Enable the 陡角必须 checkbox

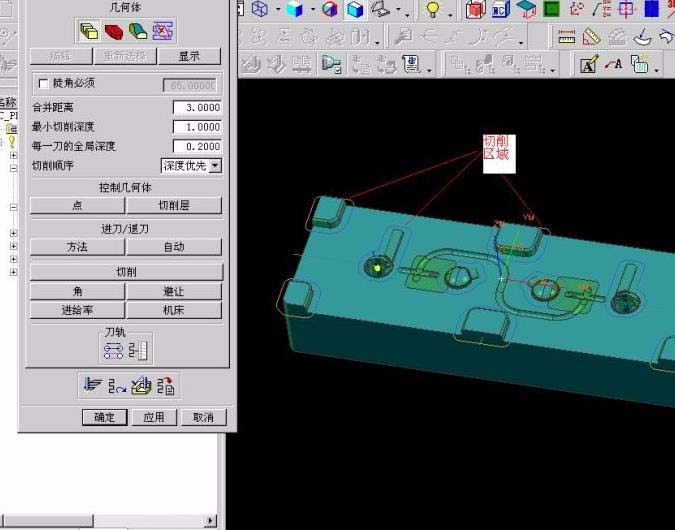tap(42, 84)
